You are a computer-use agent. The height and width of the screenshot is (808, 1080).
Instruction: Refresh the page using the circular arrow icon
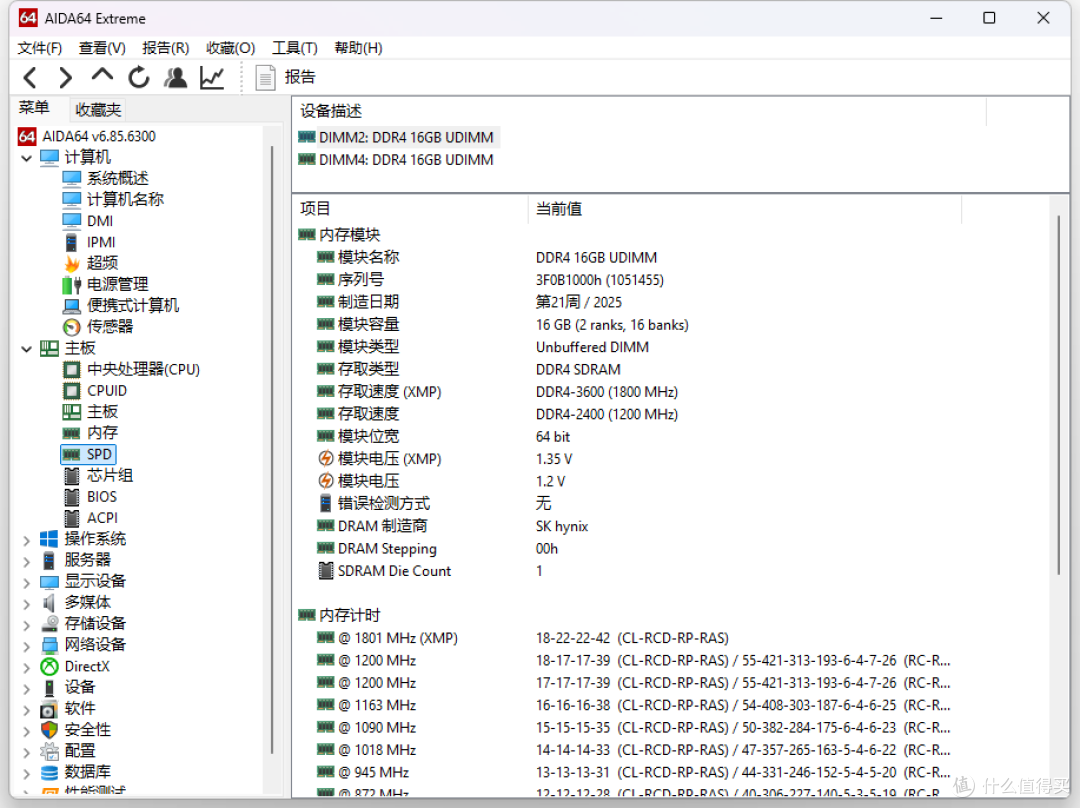138,77
